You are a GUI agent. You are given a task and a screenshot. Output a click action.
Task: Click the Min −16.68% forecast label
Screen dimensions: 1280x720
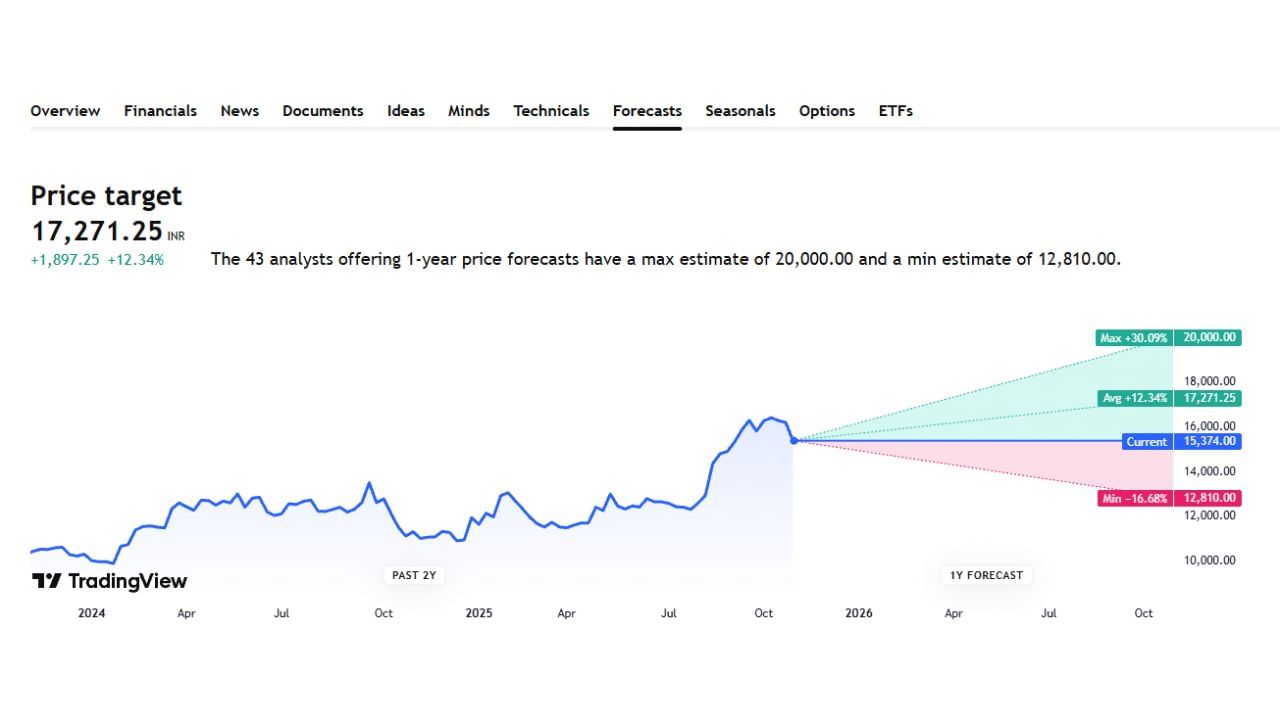[1134, 498]
